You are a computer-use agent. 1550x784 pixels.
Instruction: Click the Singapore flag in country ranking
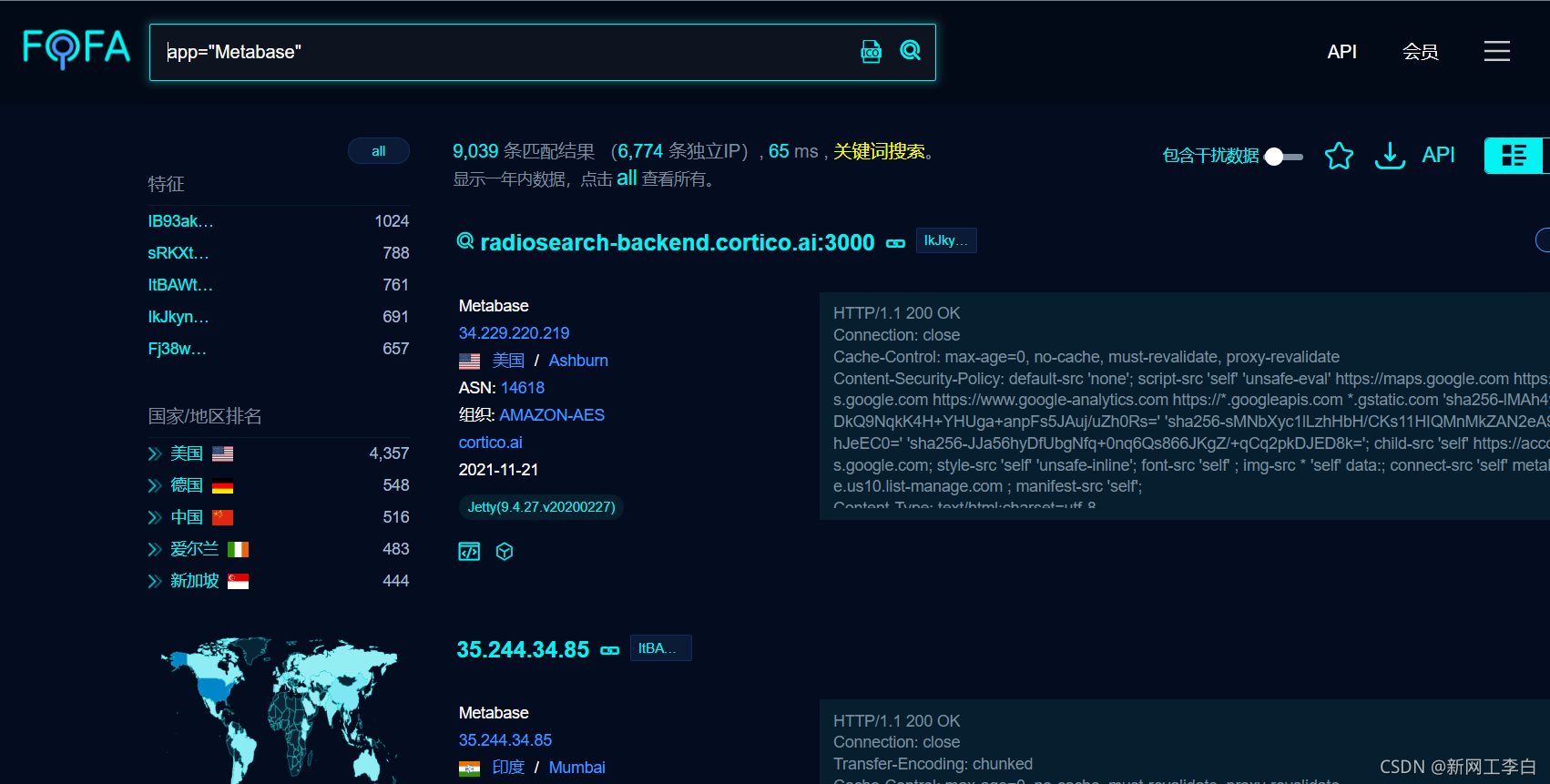[239, 581]
